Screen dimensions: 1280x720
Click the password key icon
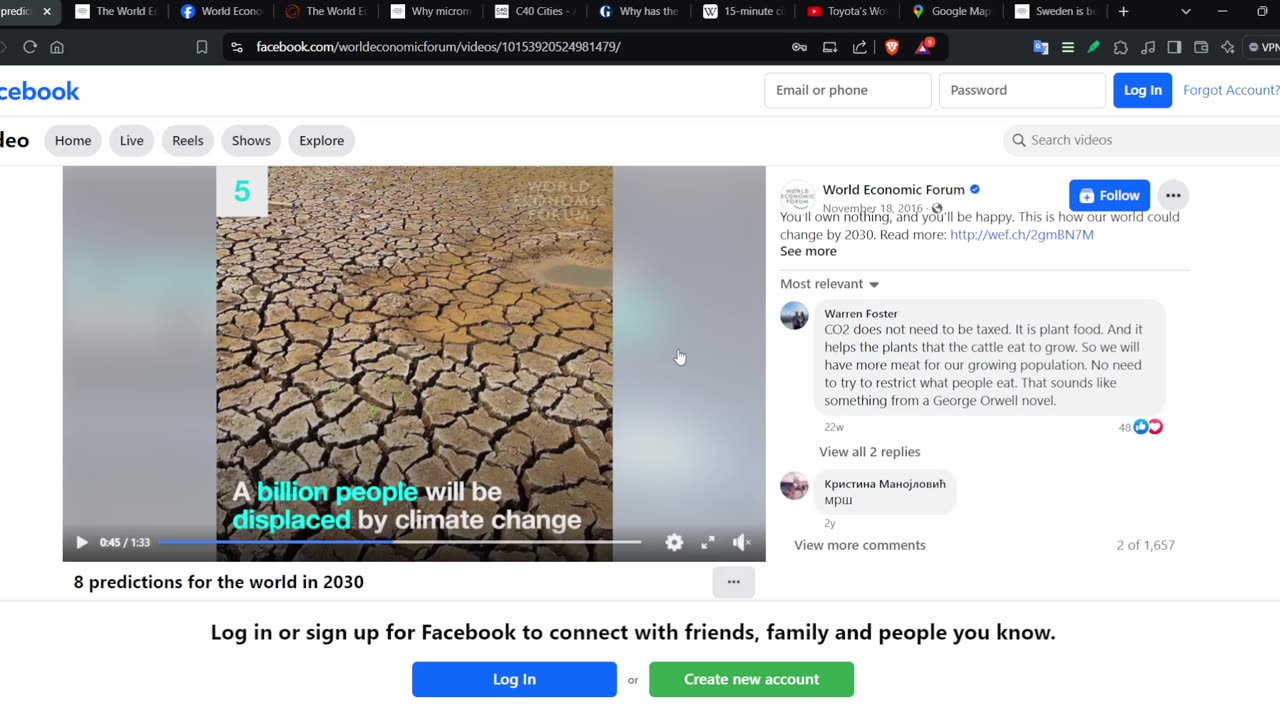(x=799, y=47)
